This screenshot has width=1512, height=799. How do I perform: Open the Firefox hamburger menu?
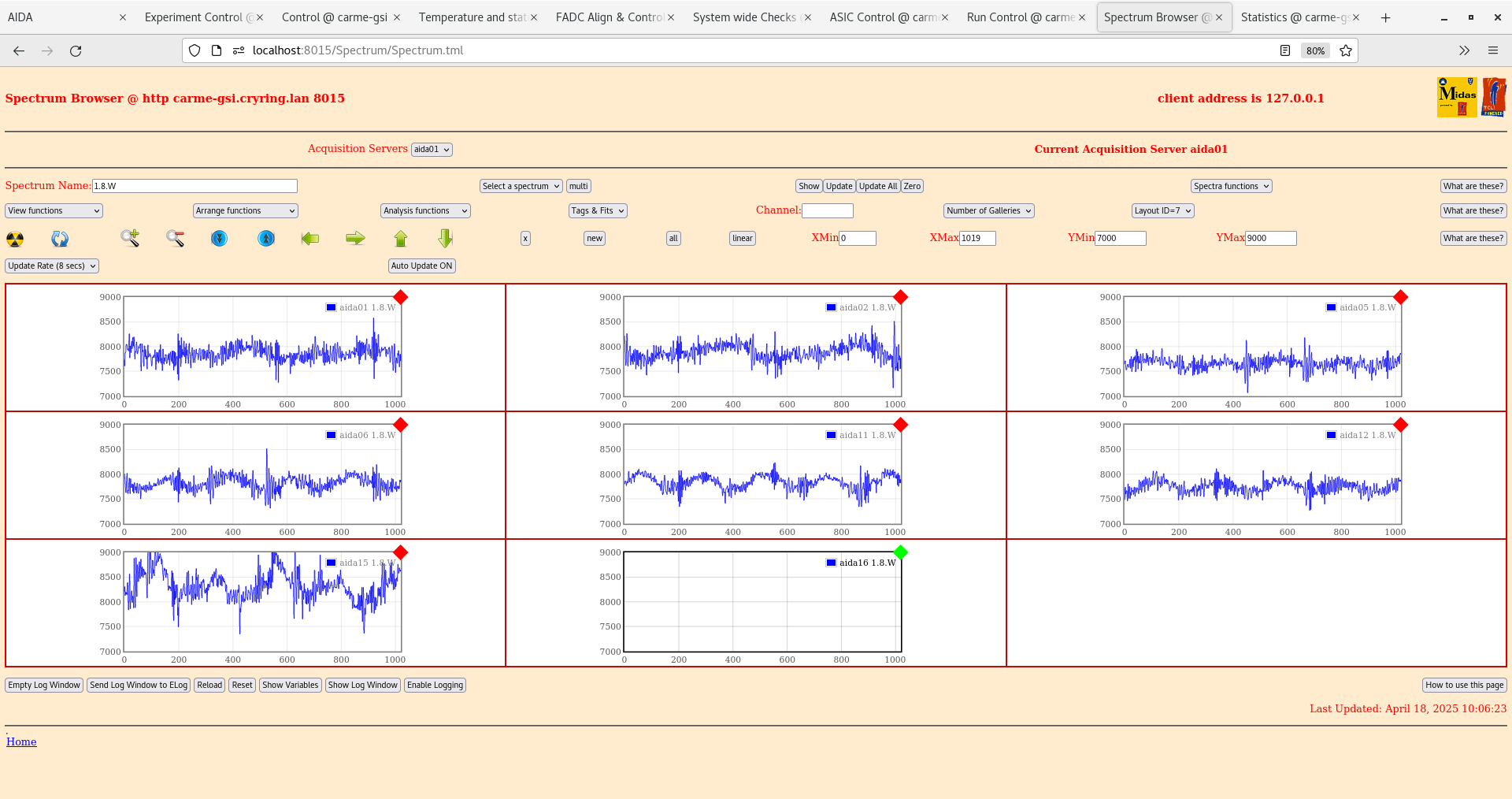coord(1492,50)
